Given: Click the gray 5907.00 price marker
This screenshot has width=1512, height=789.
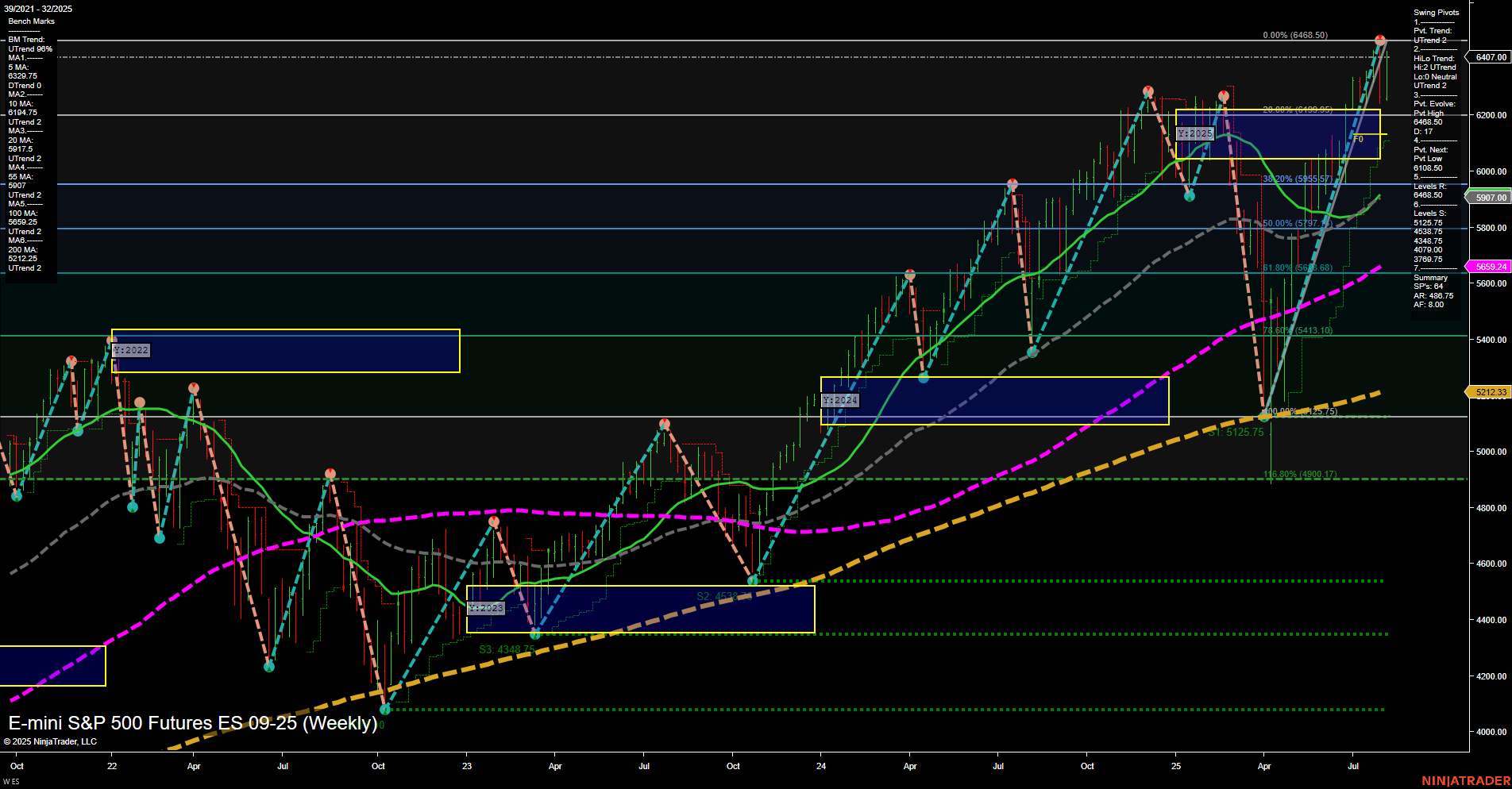Looking at the screenshot, I should click(1490, 198).
